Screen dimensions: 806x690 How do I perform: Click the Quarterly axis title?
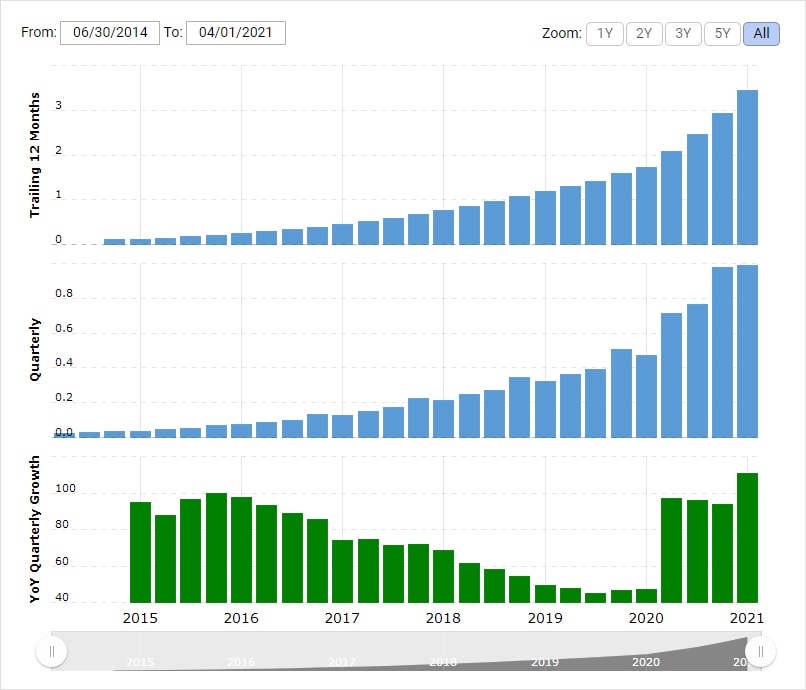[35, 349]
